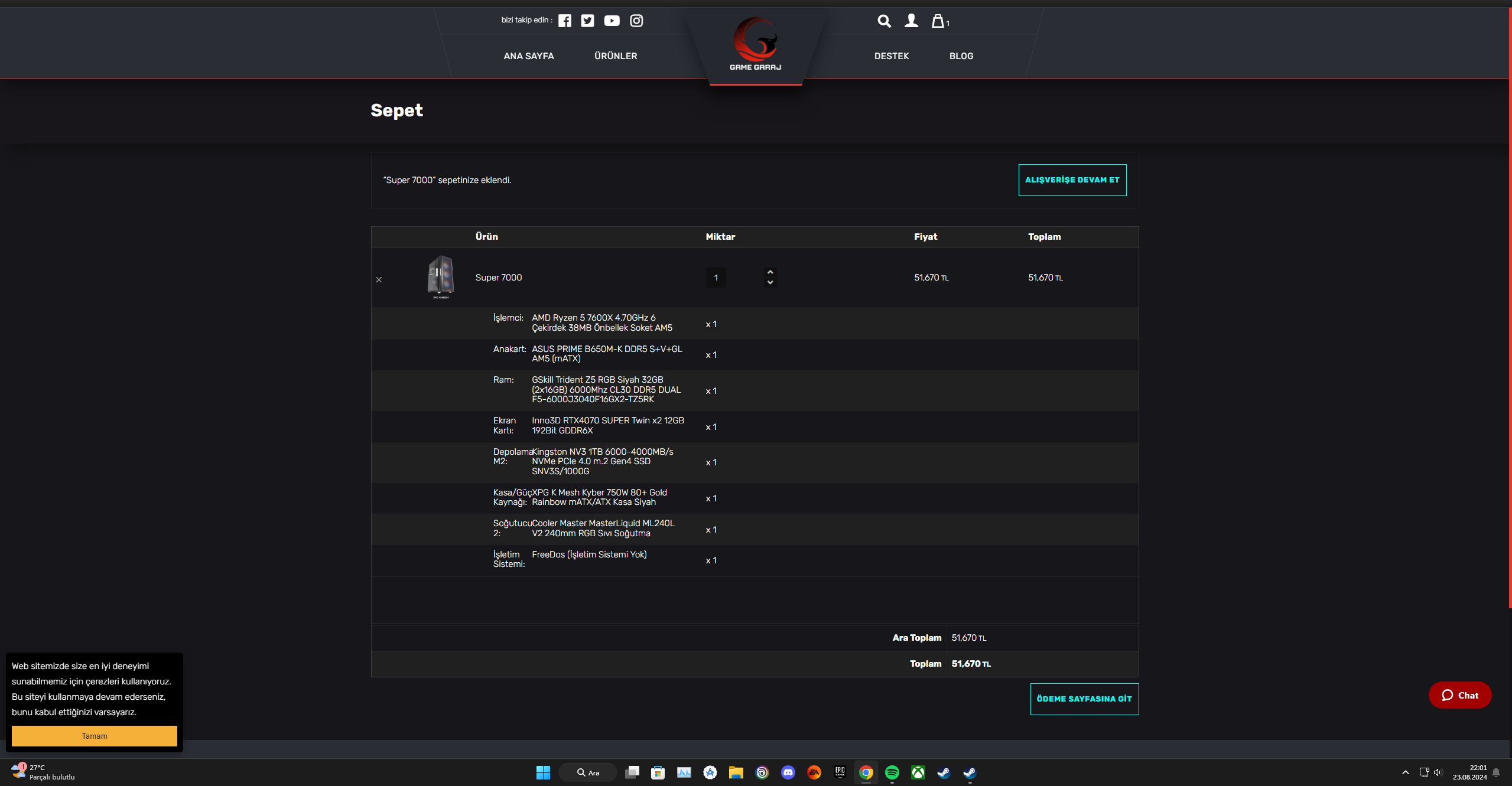Image resolution: width=1512 pixels, height=786 pixels.
Task: Decrease quantity with down arrow
Action: [x=770, y=283]
